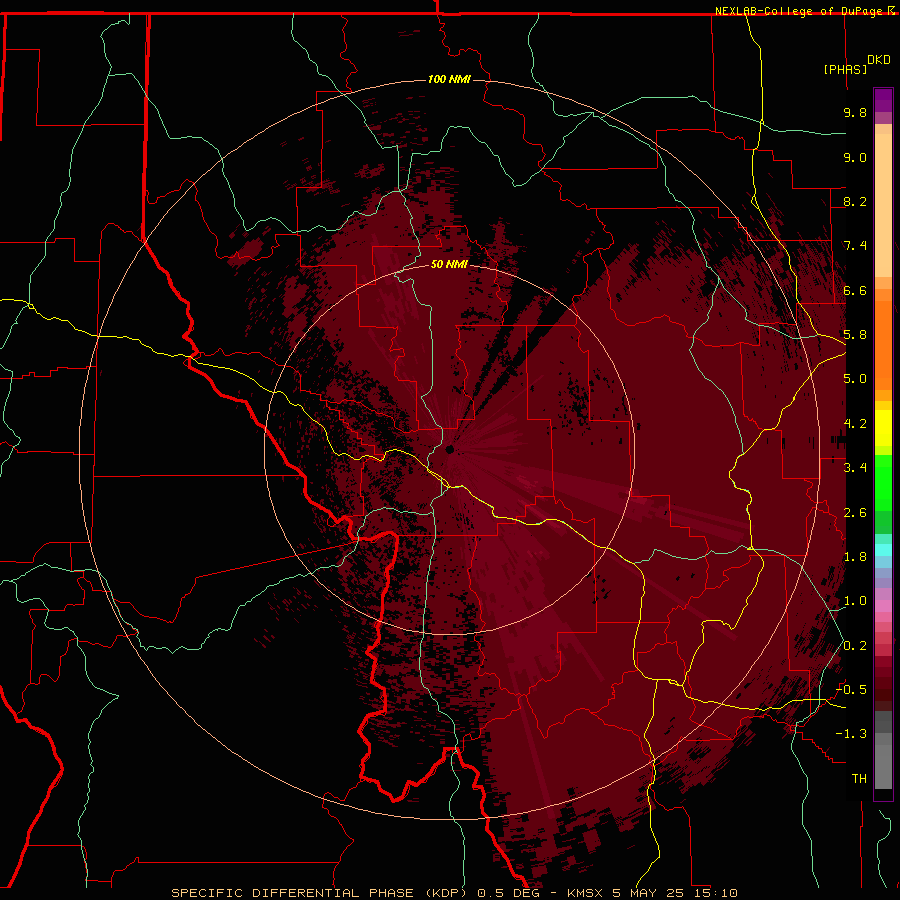Select the 1.8 value on the color scale
The width and height of the screenshot is (900, 900).
[x=855, y=557]
